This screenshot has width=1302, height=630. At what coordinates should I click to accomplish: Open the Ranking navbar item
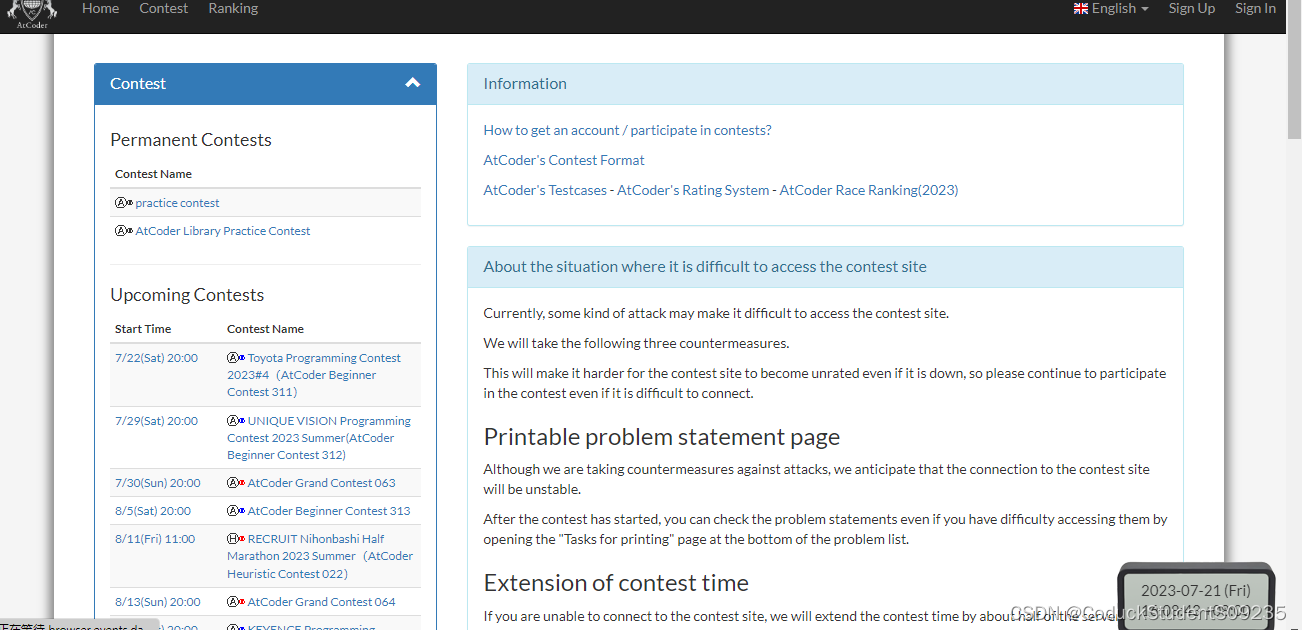pyautogui.click(x=233, y=8)
